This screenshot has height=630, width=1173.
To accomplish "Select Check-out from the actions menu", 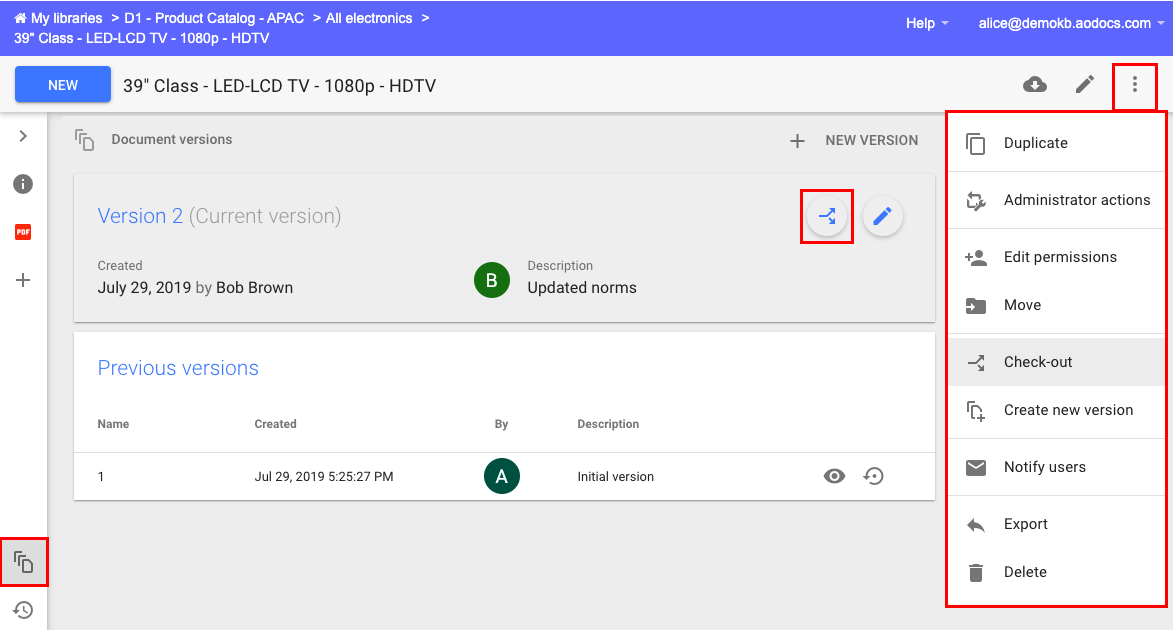I will (1038, 362).
